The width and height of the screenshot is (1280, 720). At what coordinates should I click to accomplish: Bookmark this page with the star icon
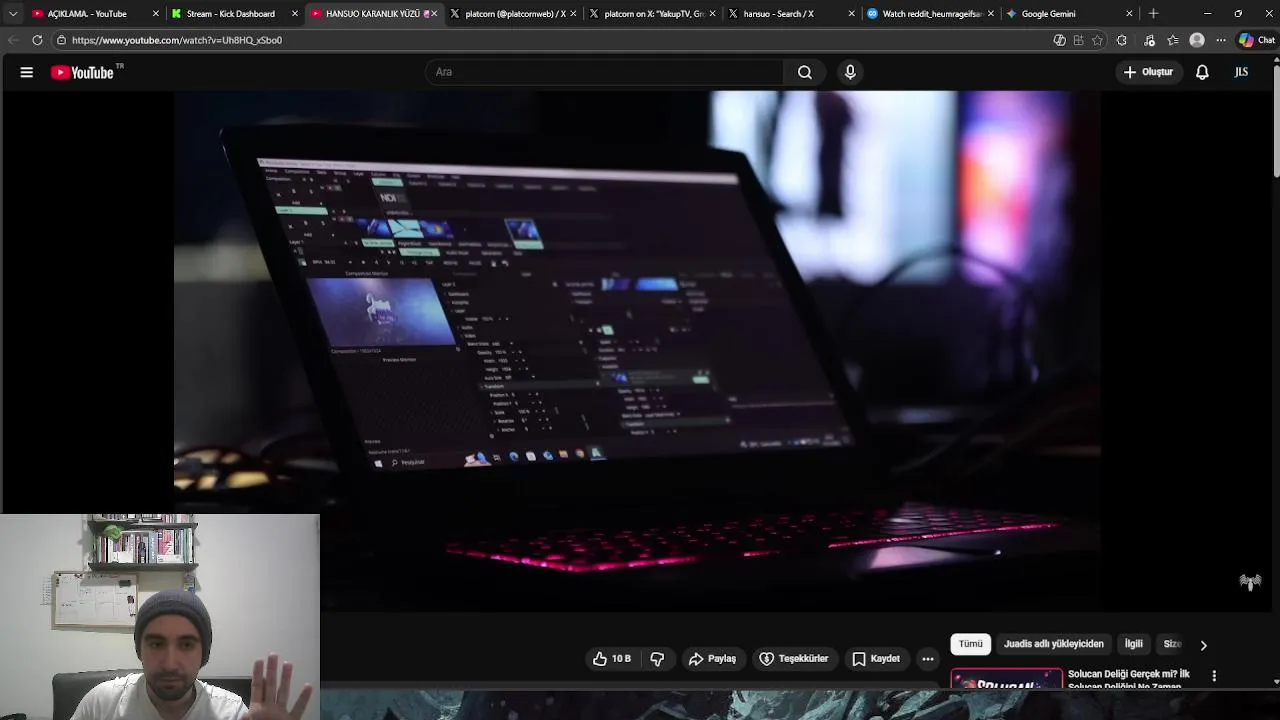coord(1097,40)
